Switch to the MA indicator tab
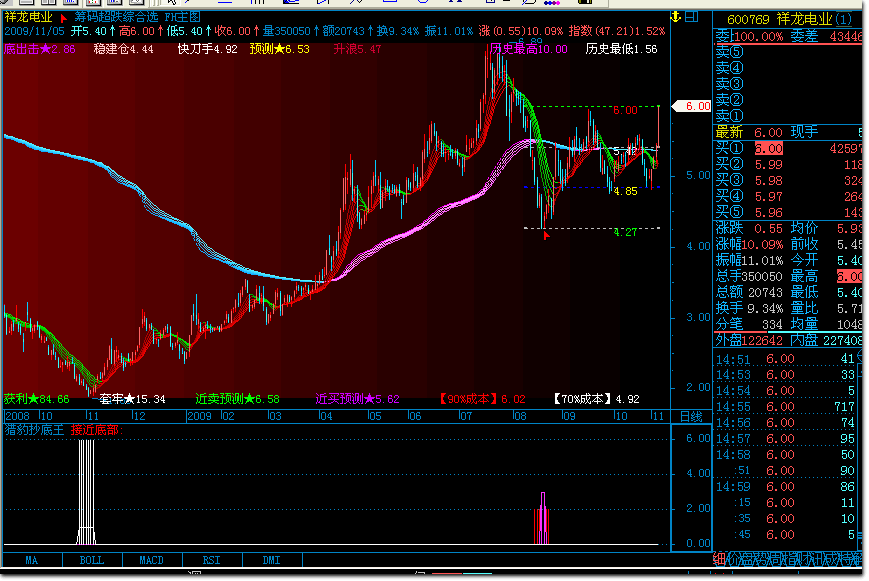The width and height of the screenshot is (869, 581). pyautogui.click(x=32, y=560)
